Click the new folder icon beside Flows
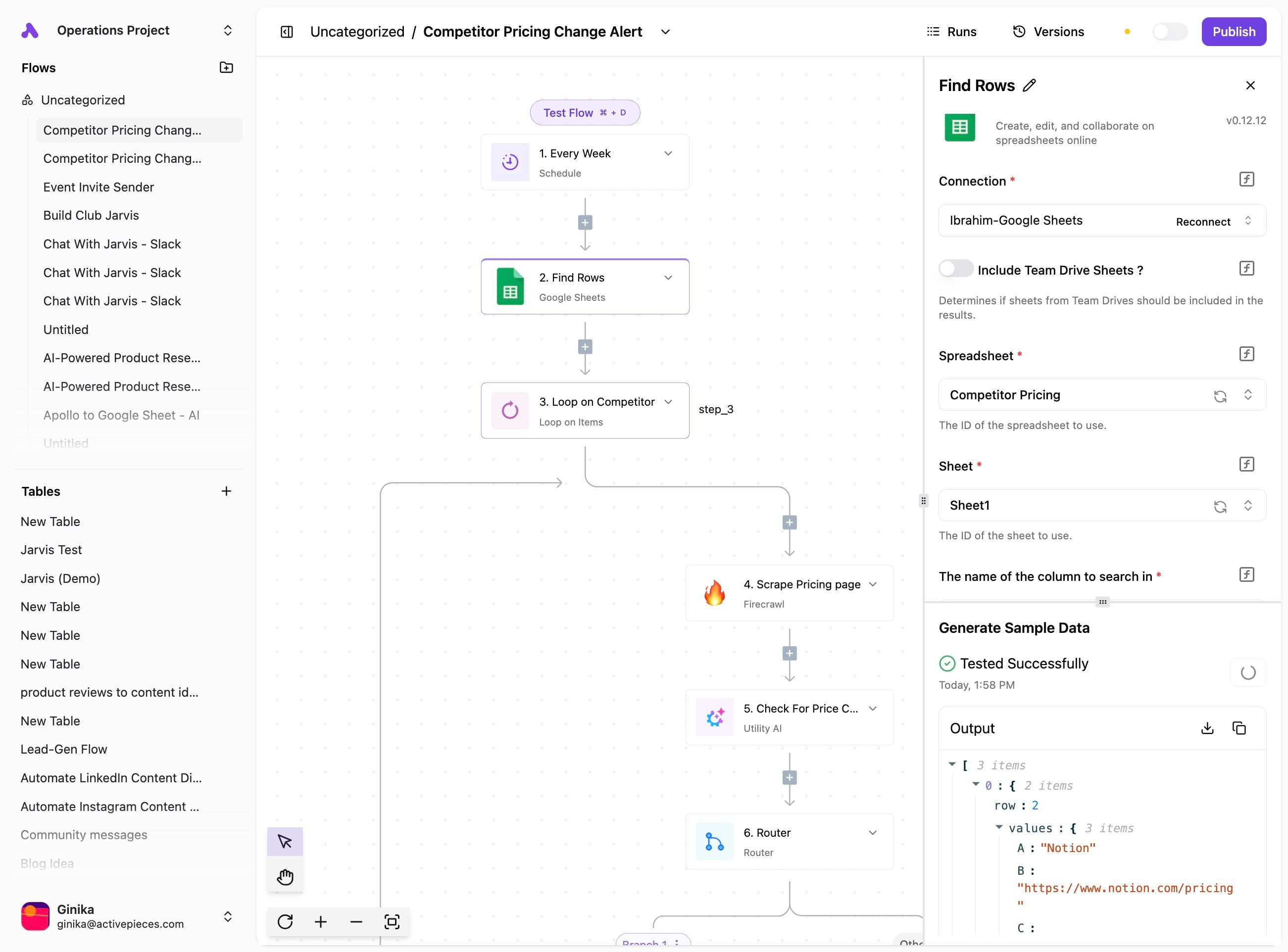The width and height of the screenshot is (1288, 952). tap(226, 67)
